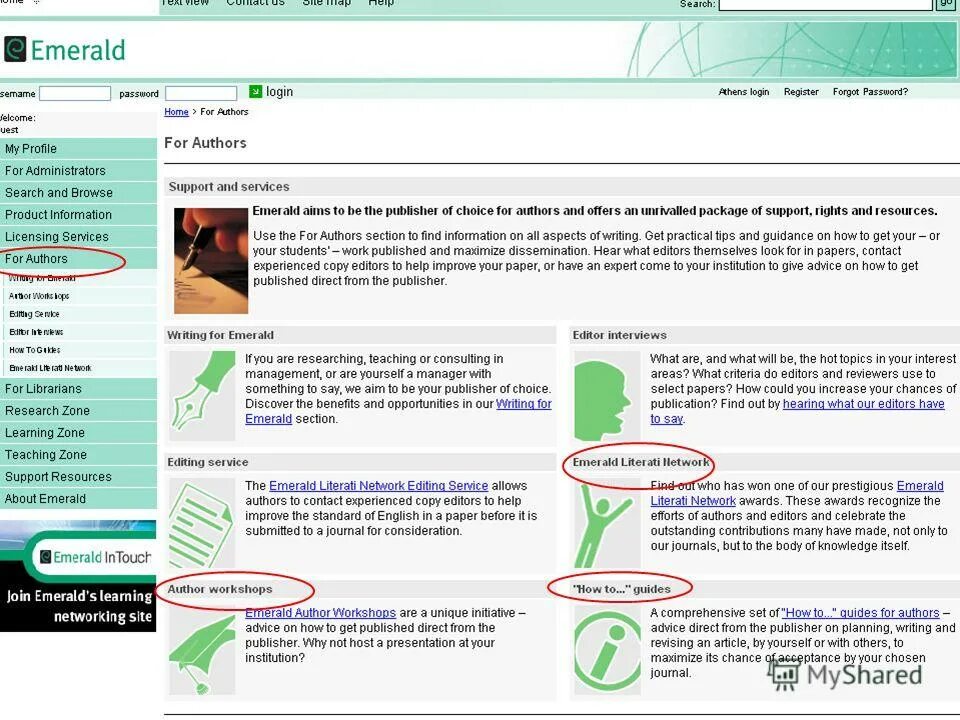960x720 pixels.
Task: Select Emerald Literati Network sidebar sub-item
Action: (x=50, y=369)
